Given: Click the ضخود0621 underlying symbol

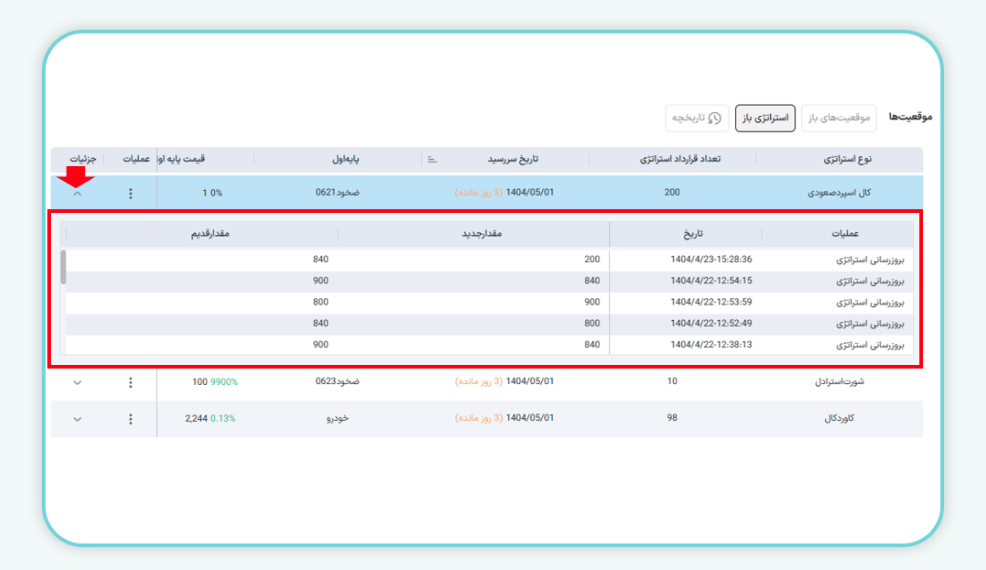Looking at the screenshot, I should pos(338,192).
